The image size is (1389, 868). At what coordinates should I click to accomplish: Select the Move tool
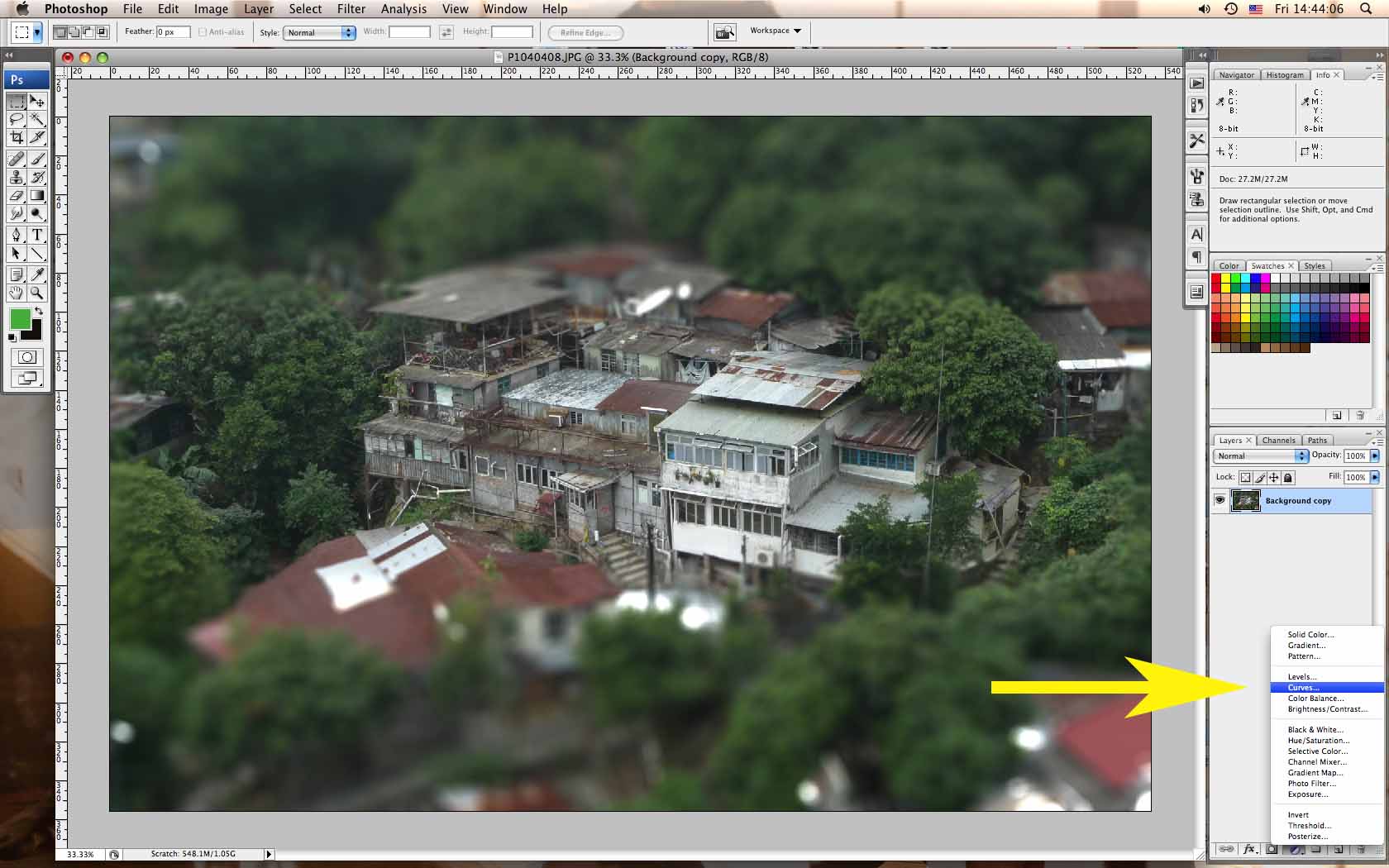[37, 101]
